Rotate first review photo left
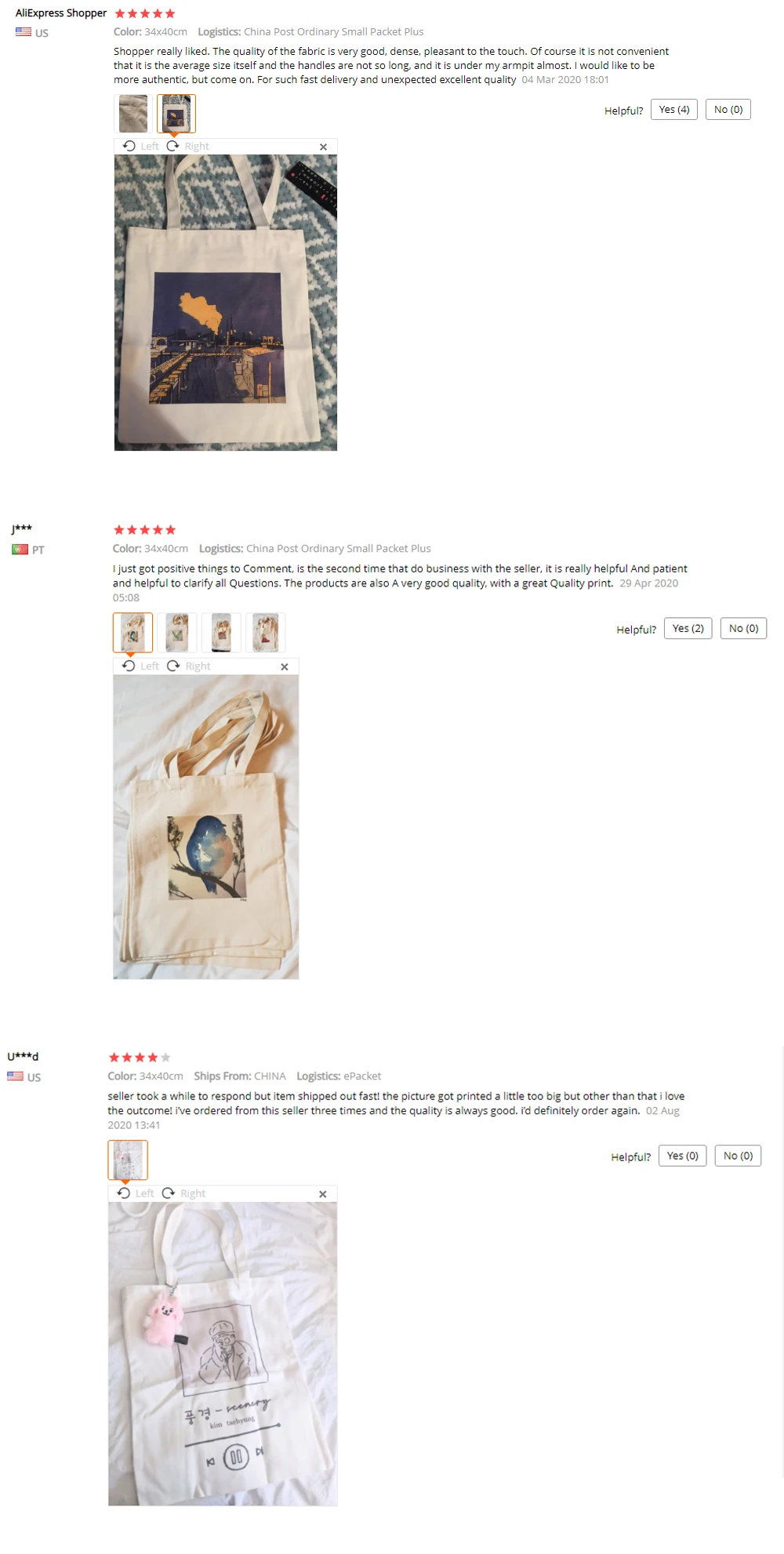This screenshot has height=1554, width=784. (141, 147)
